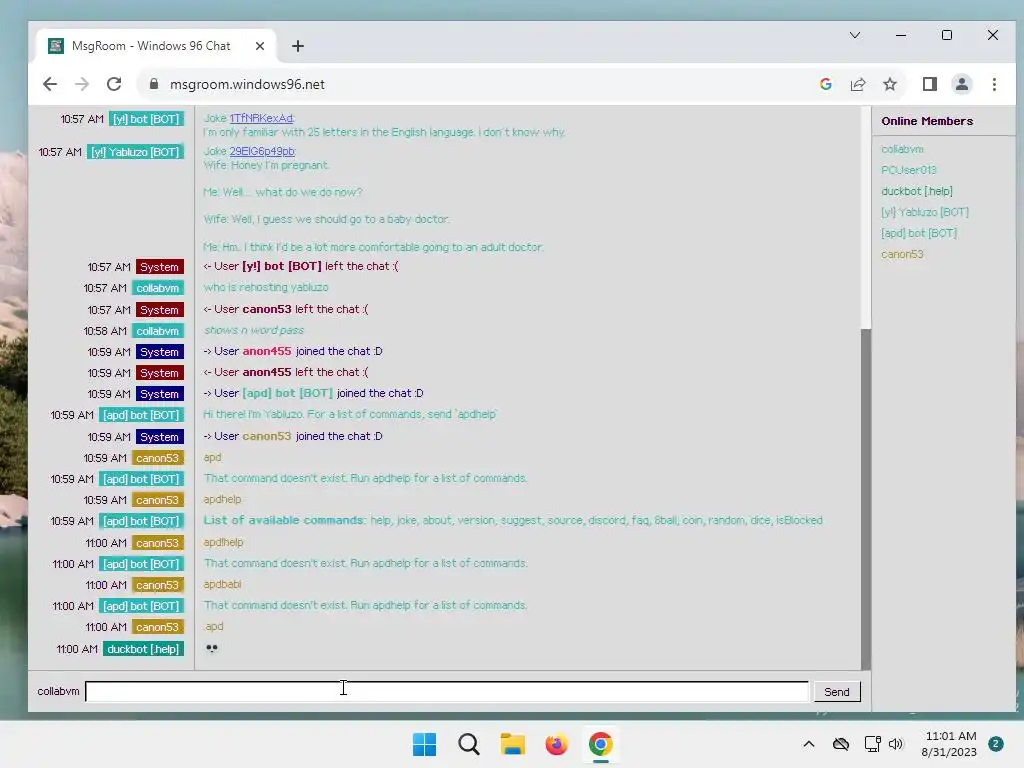The image size is (1024, 768).
Task: Reload the MsgRoom page
Action: 114,84
